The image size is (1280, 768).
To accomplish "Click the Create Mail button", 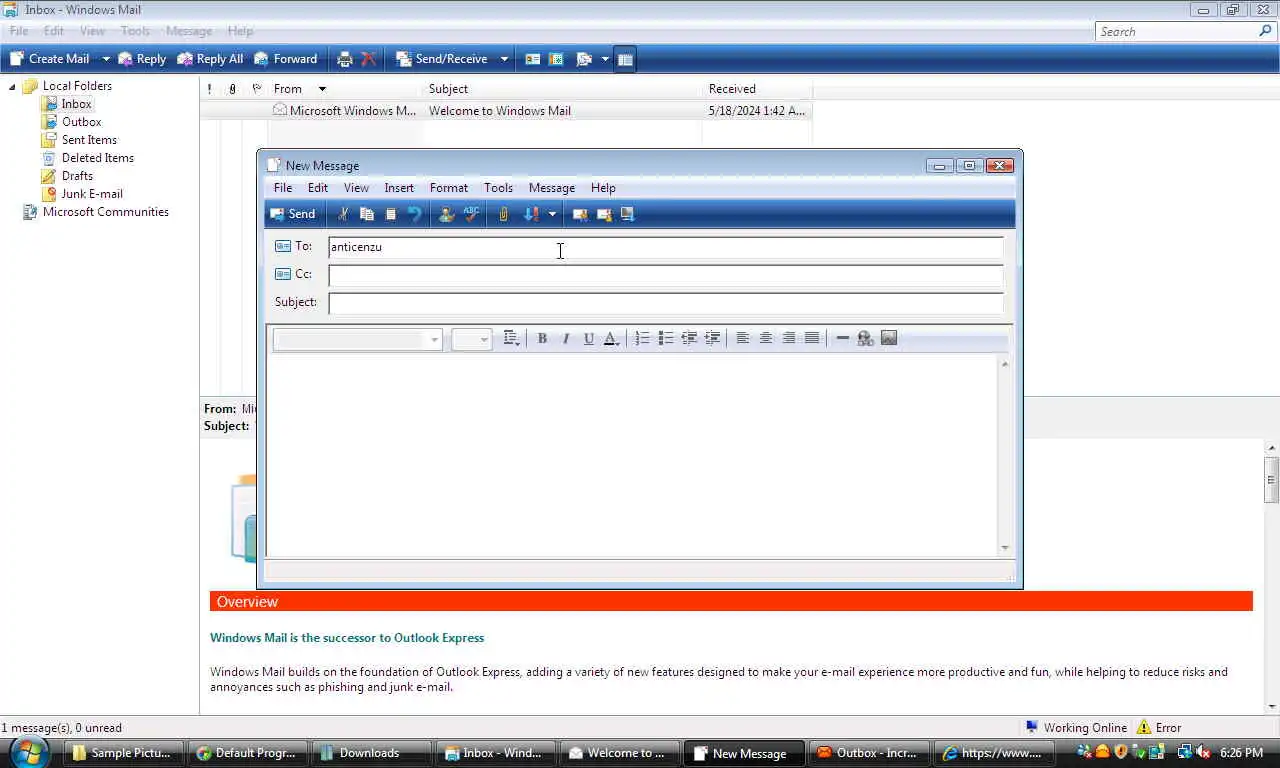I will pos(50,59).
